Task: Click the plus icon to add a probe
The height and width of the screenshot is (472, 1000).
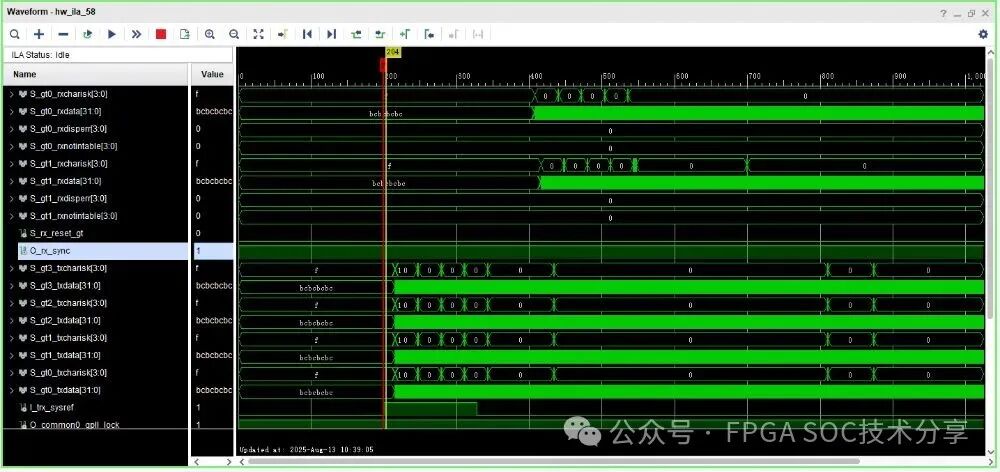Action: [39, 34]
